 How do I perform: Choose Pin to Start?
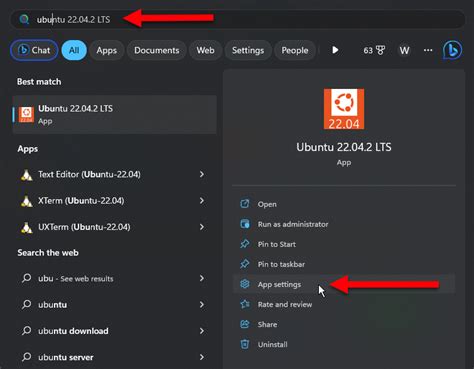pyautogui.click(x=277, y=244)
